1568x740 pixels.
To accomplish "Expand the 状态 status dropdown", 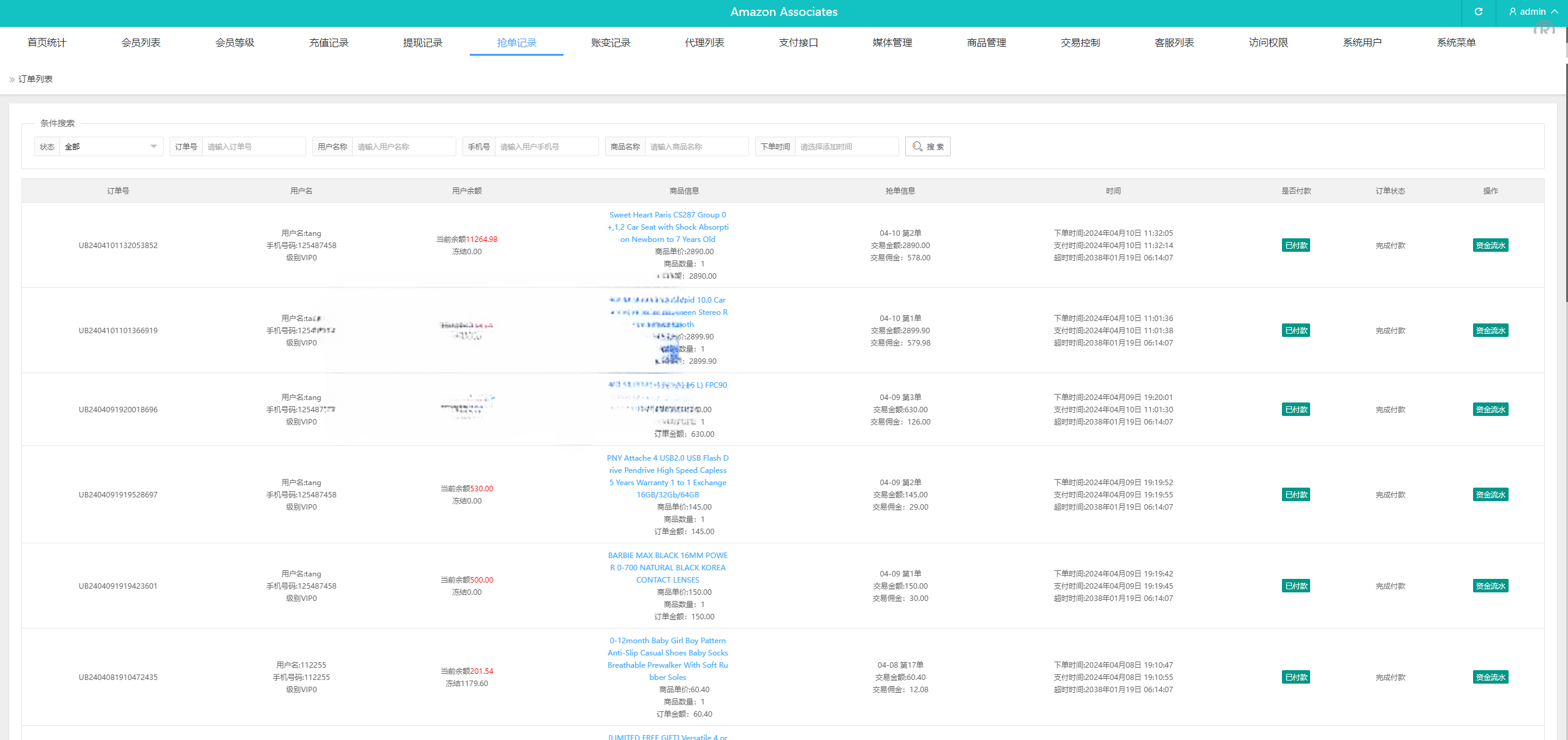I will pos(110,146).
